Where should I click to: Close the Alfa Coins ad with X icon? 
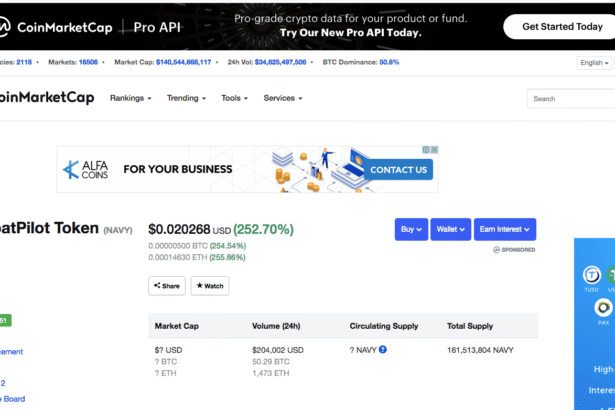pos(435,149)
